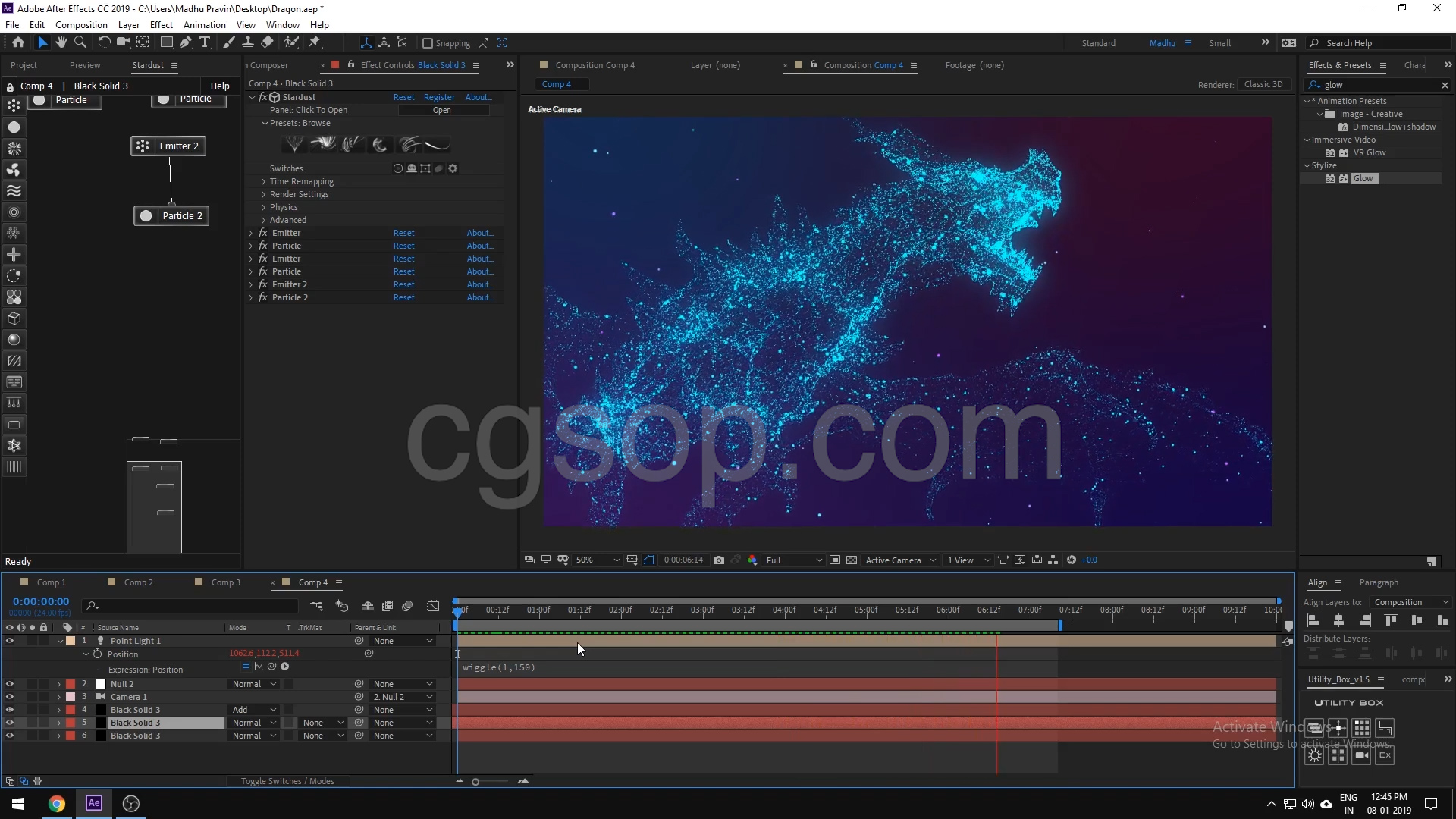Screen dimensions: 1456x819
Task: Toggle visibility of Camera 1 layer
Action: point(10,697)
